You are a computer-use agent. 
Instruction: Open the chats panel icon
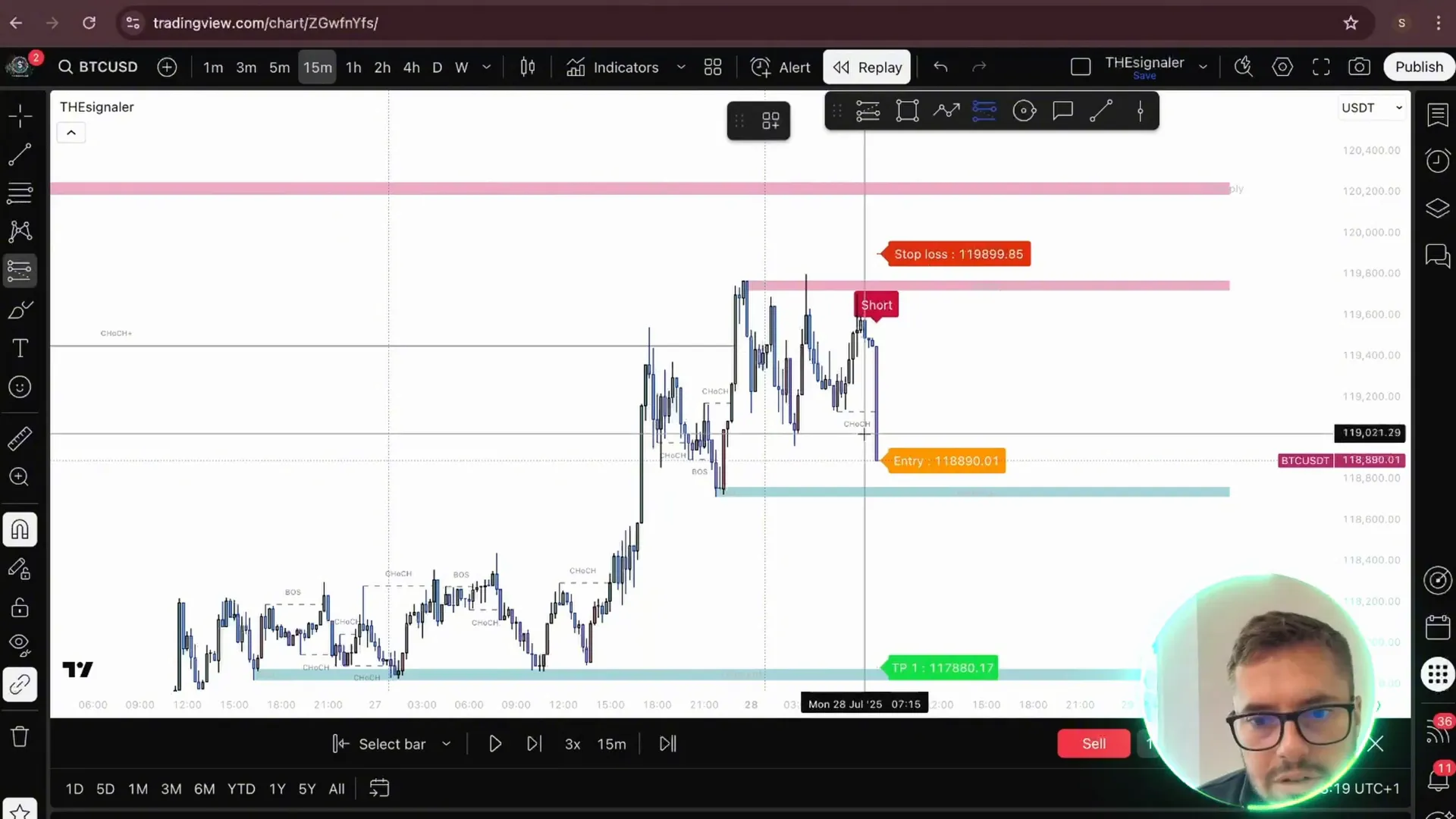click(1438, 256)
